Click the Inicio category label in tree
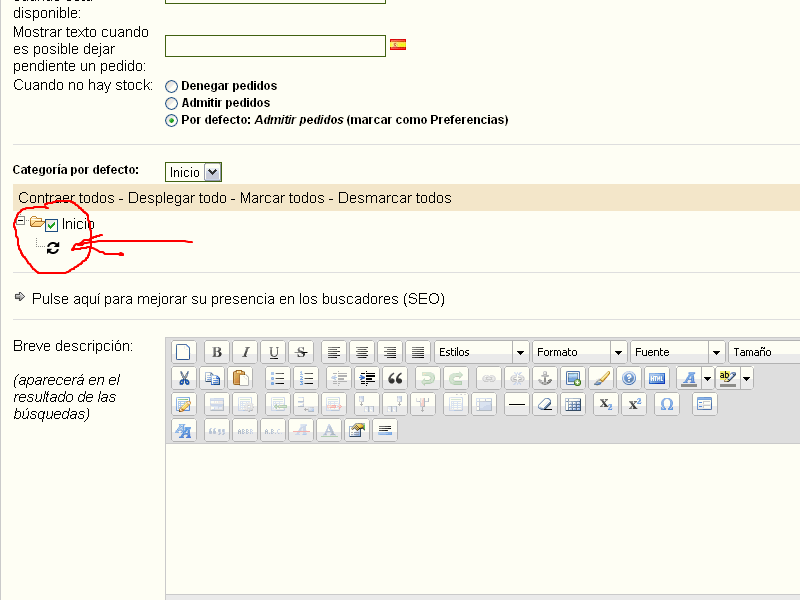800x600 pixels. [x=78, y=224]
